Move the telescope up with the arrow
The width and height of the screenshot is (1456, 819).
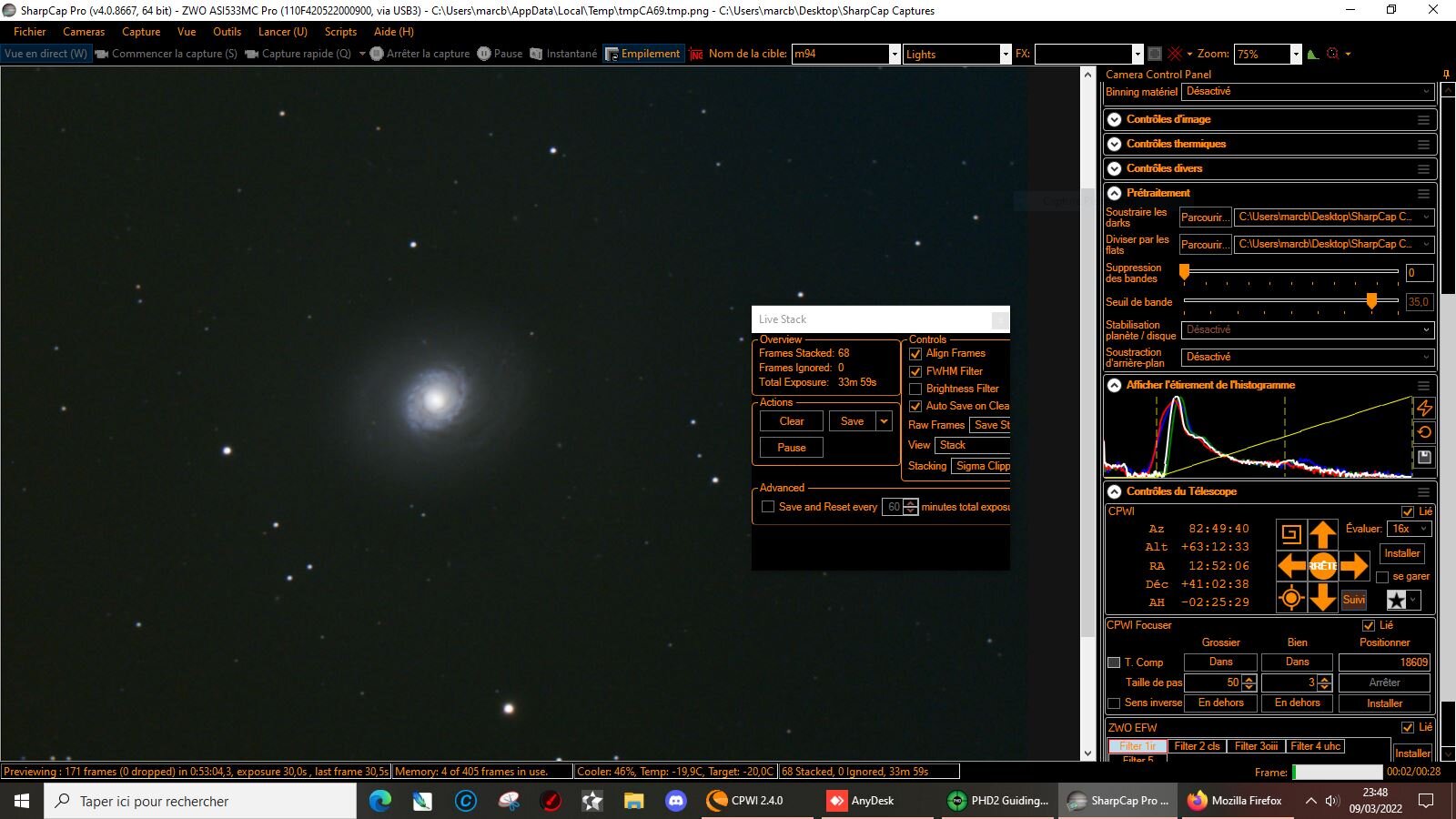tap(1322, 534)
